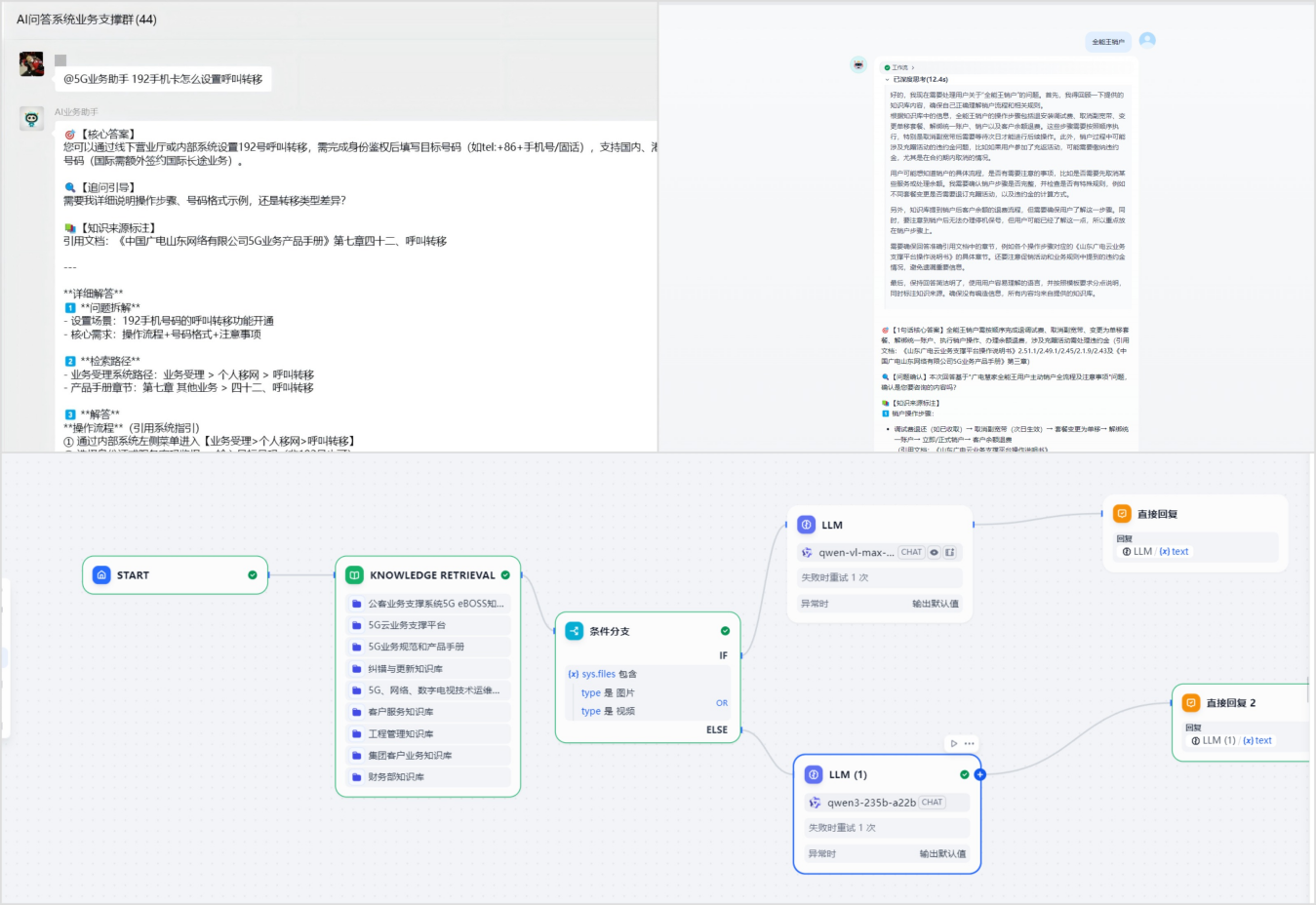Collapse the 已深度思考(12.4s) thinking section
Screen dimensions: 1316x905
888,80
